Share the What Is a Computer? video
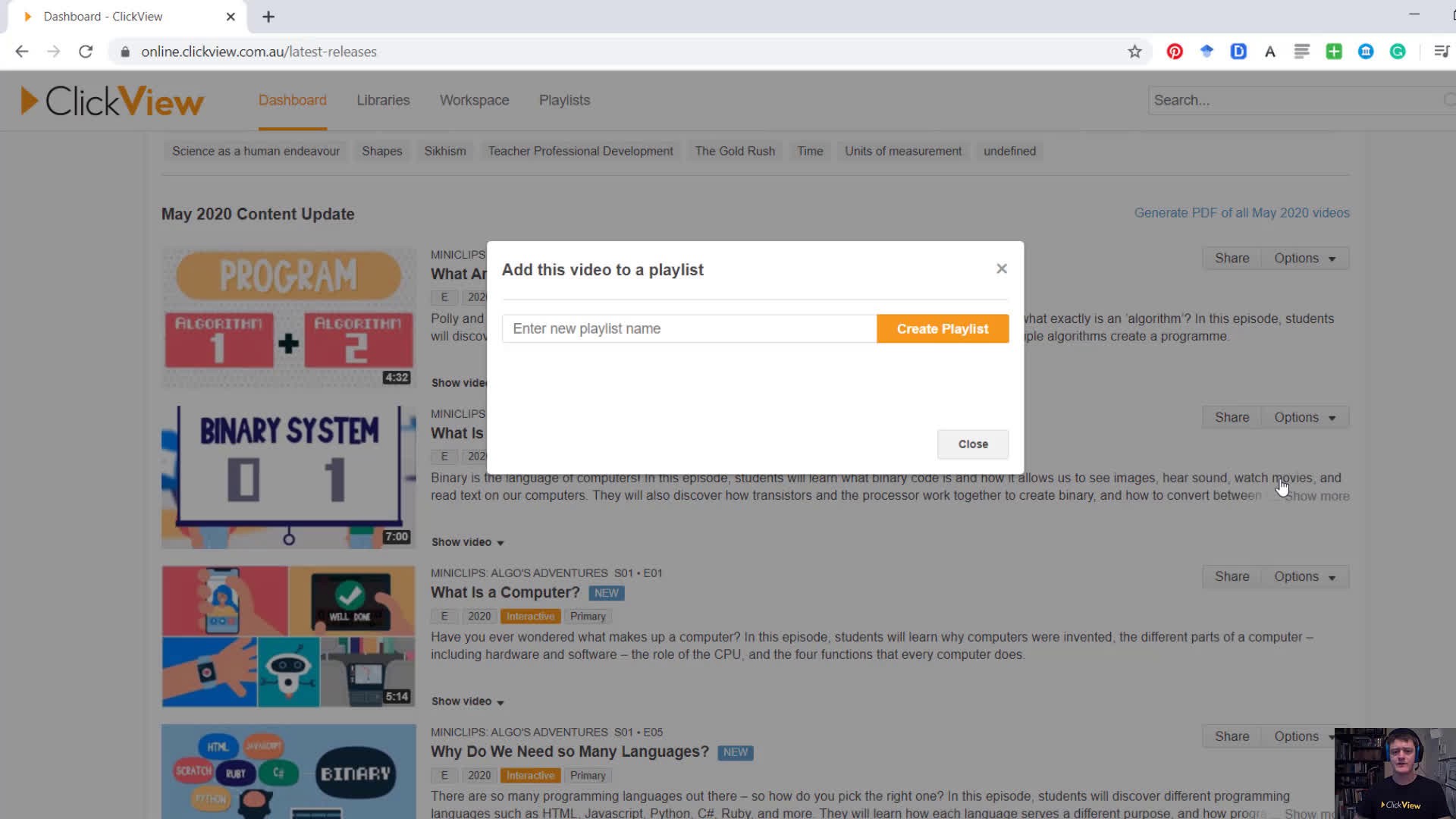The height and width of the screenshot is (819, 1456). tap(1232, 576)
